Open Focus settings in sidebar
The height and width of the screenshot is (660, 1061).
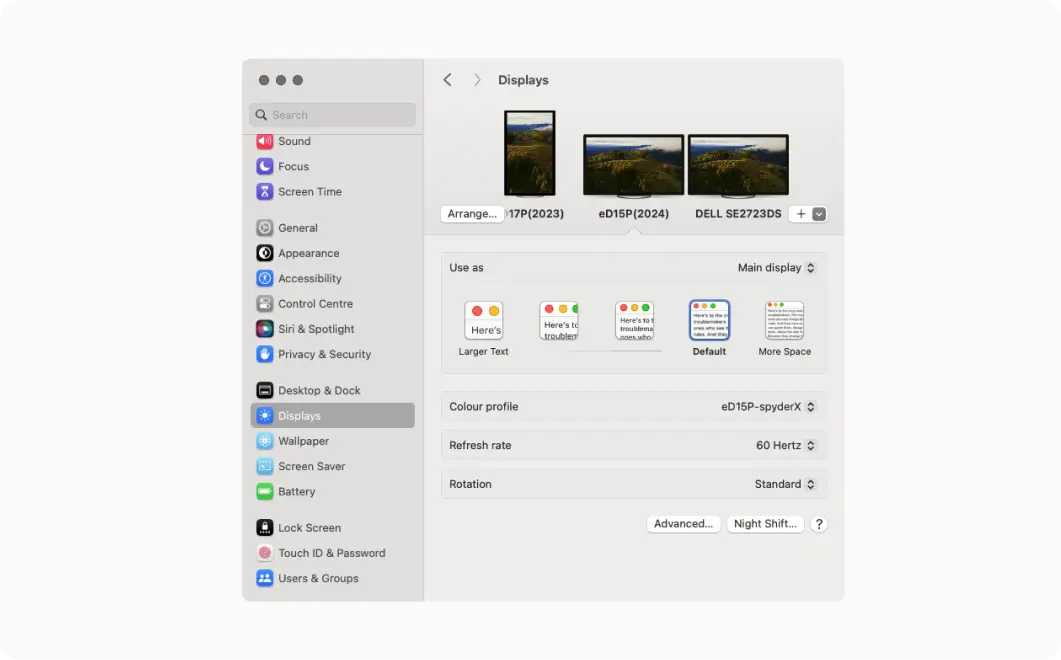pyautogui.click(x=332, y=166)
